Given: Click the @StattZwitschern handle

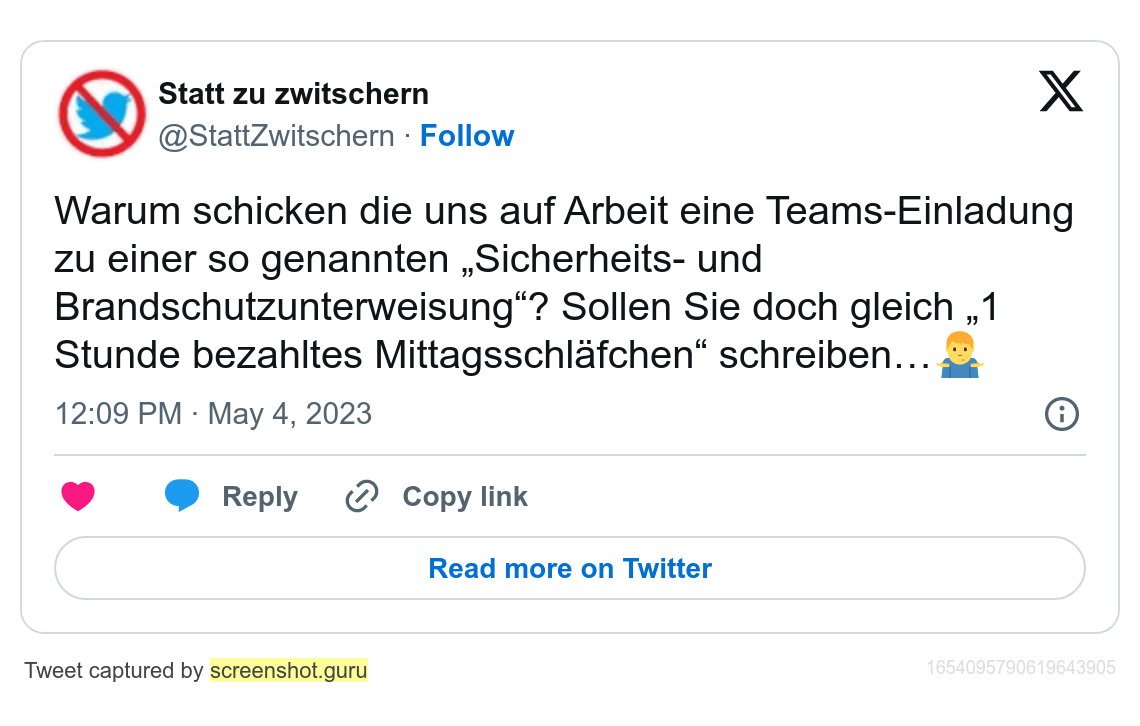Looking at the screenshot, I should (x=276, y=136).
